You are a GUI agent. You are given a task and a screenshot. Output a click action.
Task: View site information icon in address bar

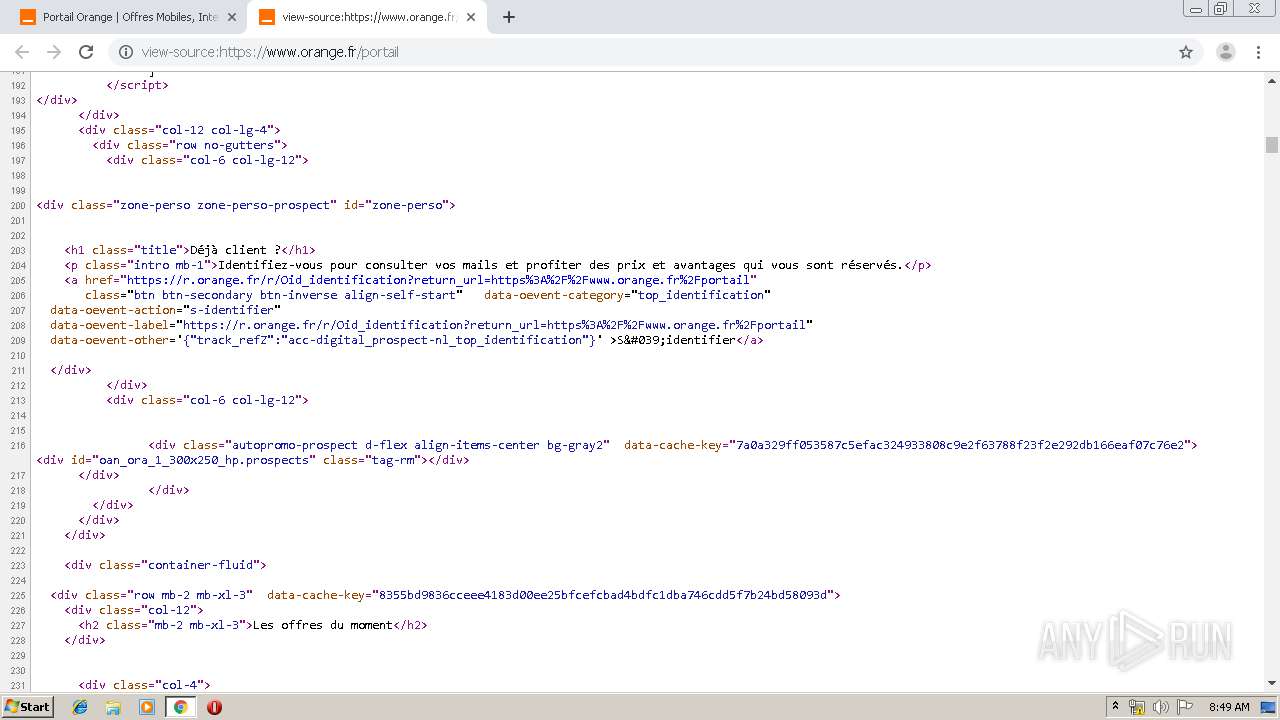[x=126, y=52]
